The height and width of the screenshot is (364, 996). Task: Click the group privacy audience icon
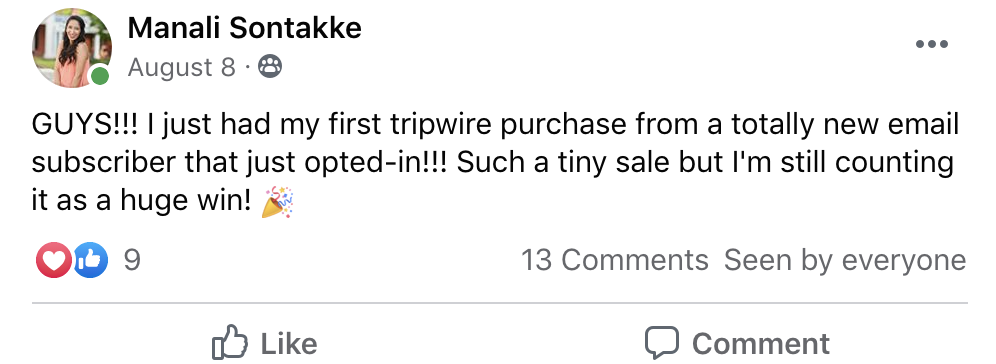(270, 66)
